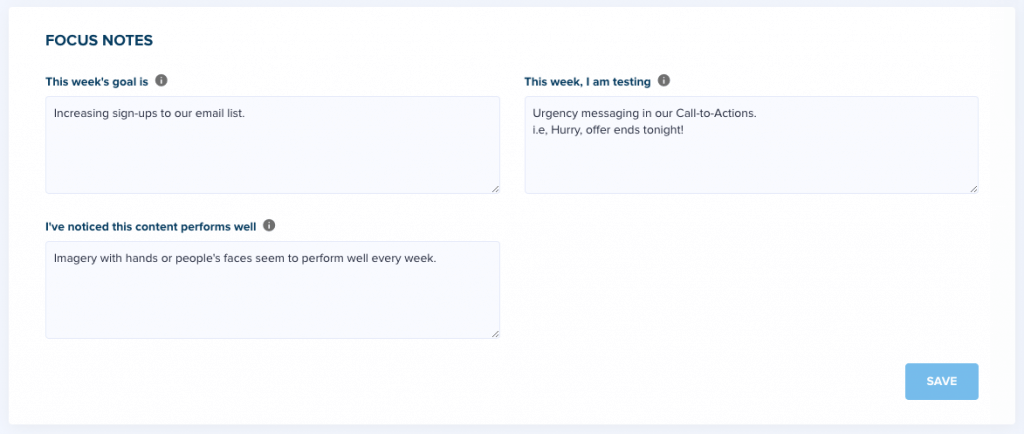Select the "This week's goal is" label

point(97,82)
